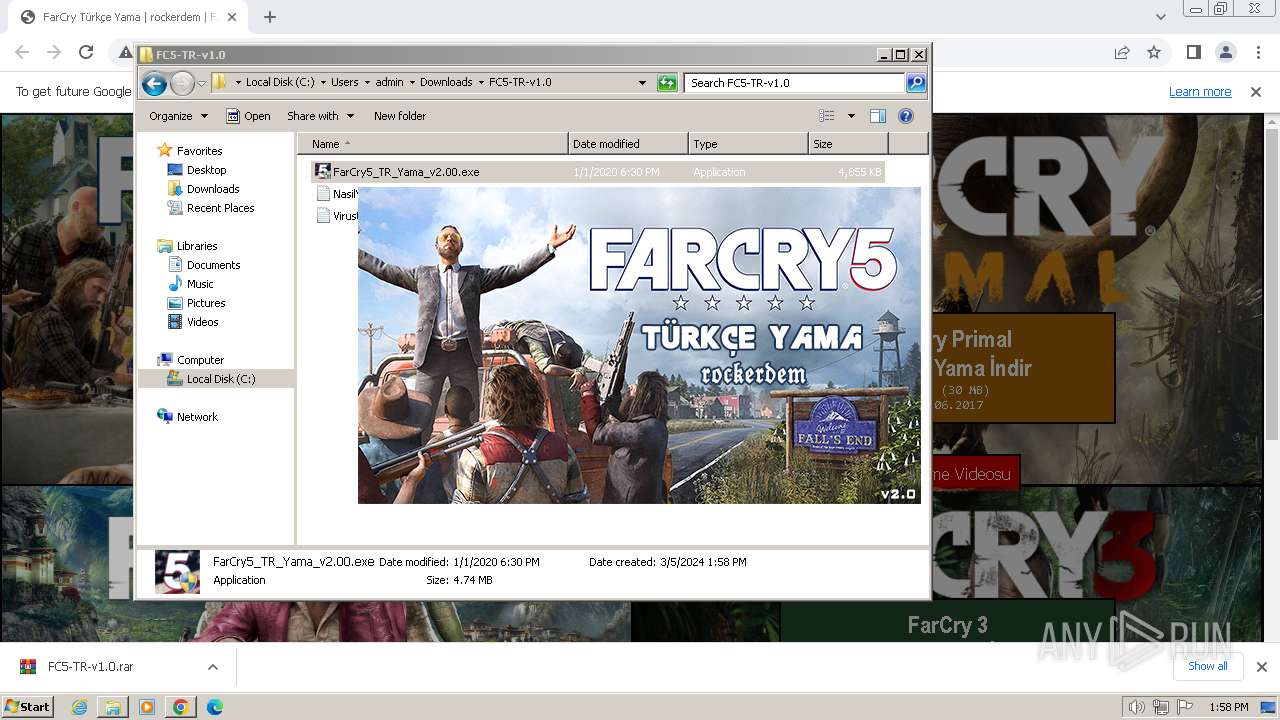Bookmark this page with star icon
This screenshot has height=720, width=1280.
[1154, 53]
